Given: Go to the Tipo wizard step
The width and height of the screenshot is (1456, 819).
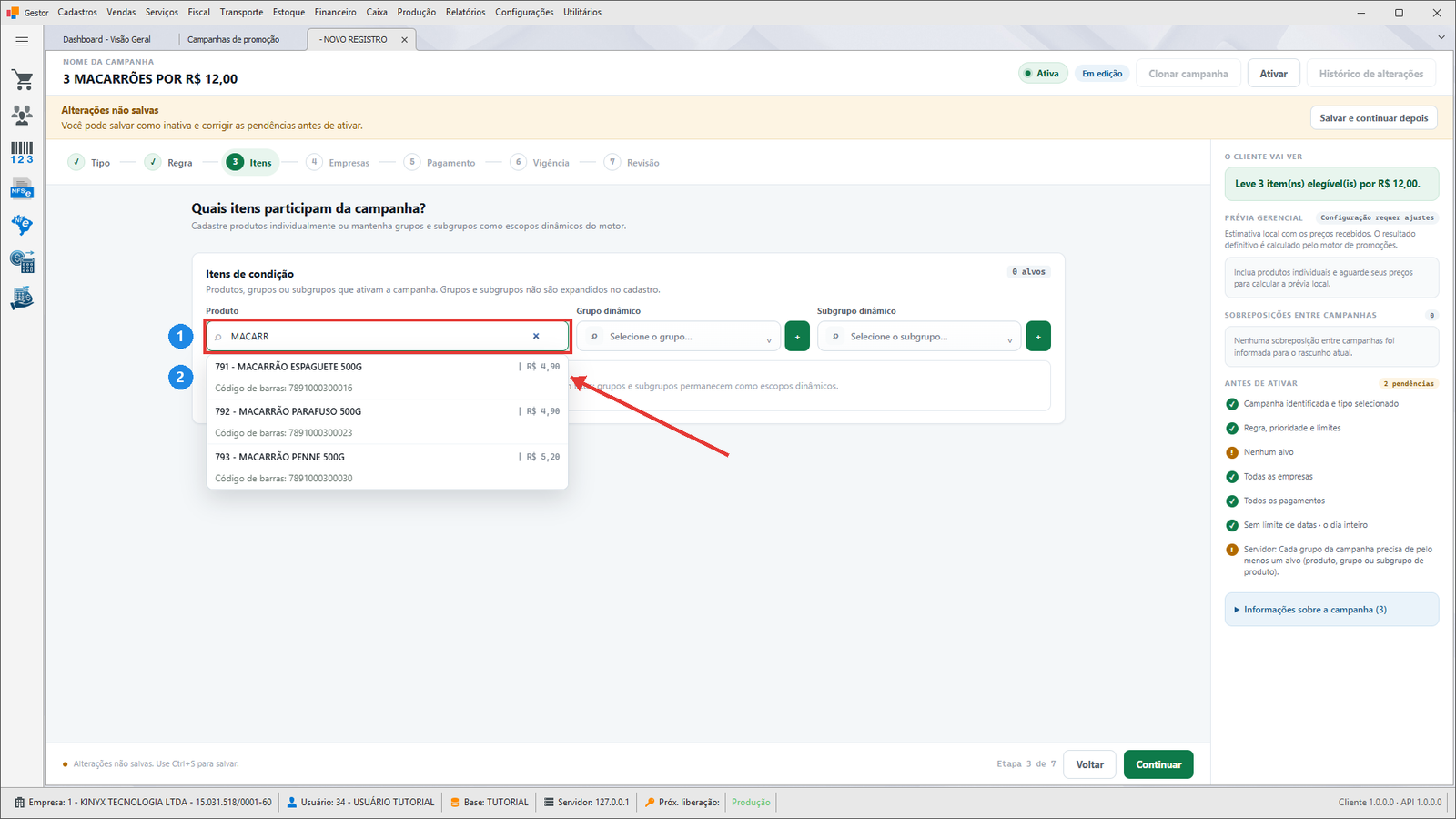Looking at the screenshot, I should tap(89, 163).
